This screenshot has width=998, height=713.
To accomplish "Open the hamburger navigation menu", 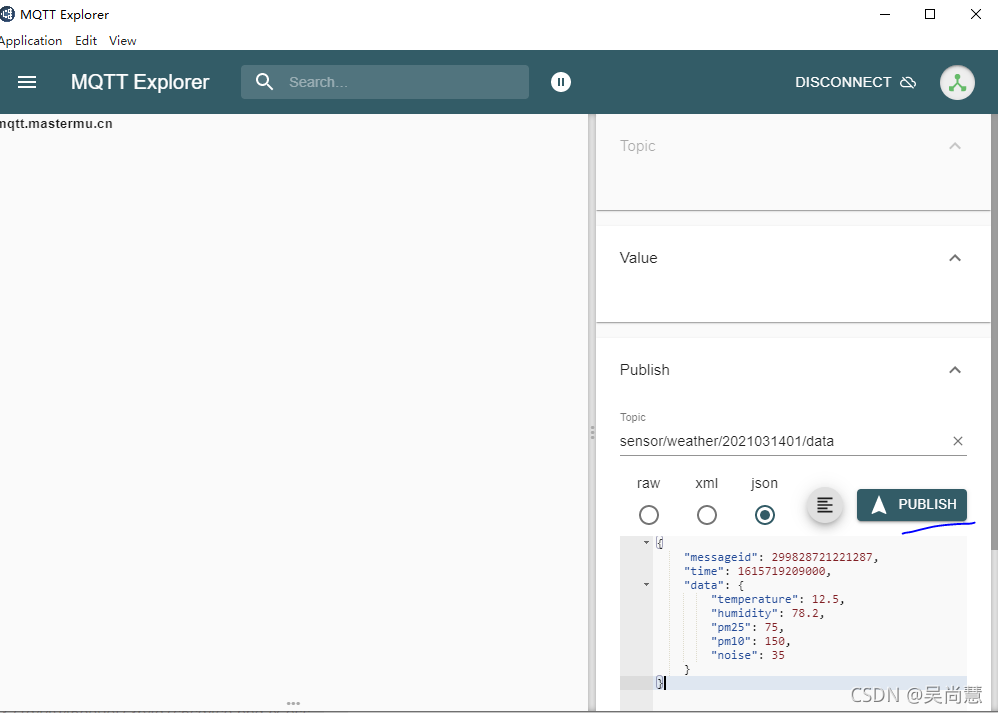I will pos(27,82).
